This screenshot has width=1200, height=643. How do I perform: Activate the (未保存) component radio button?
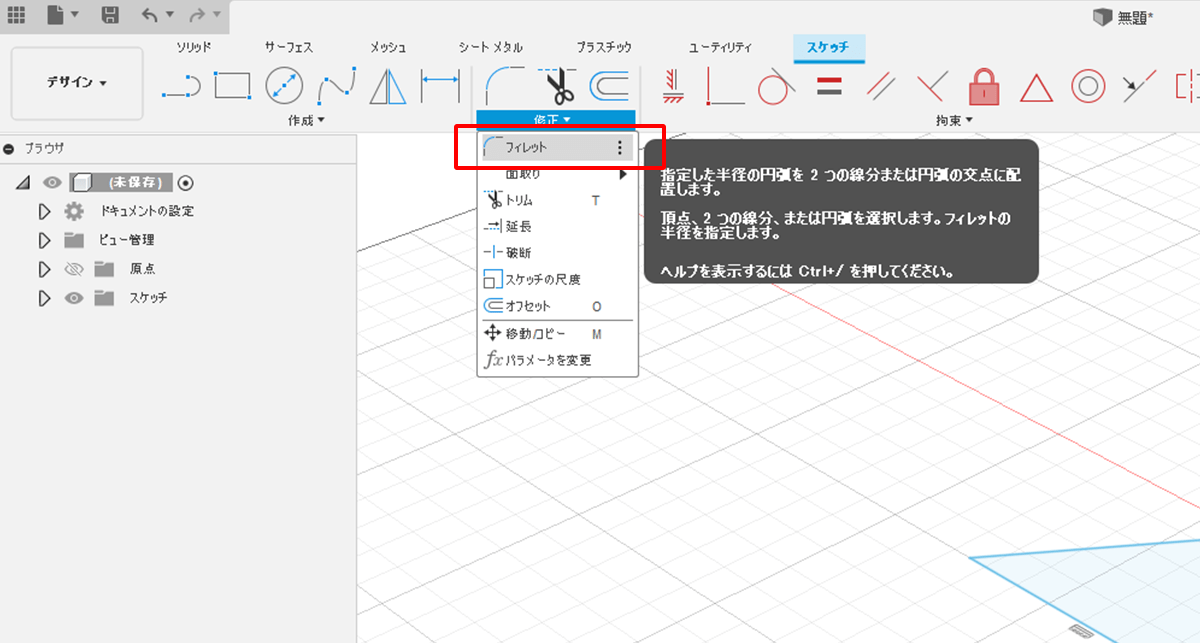pos(185,183)
